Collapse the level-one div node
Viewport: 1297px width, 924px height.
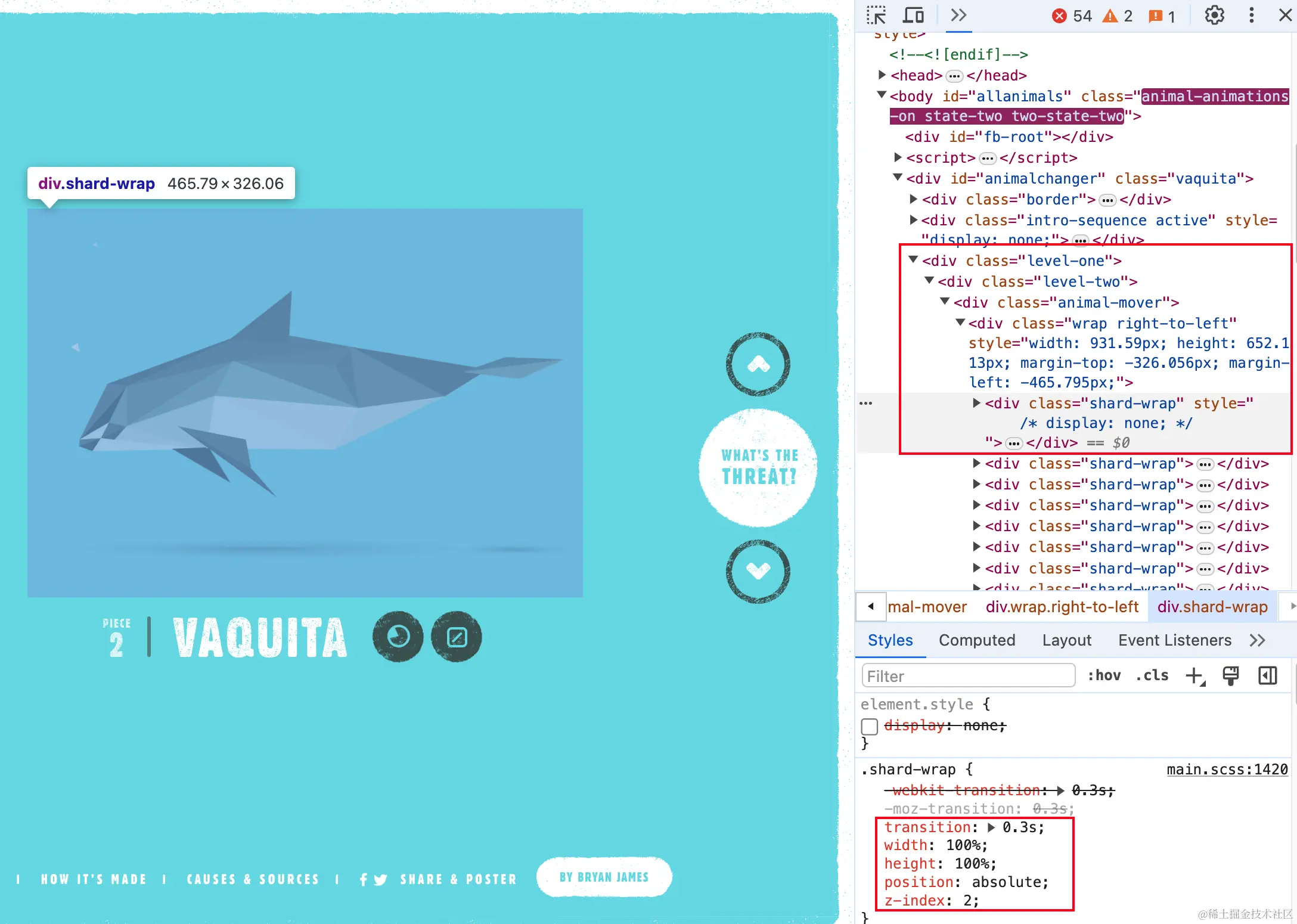pos(913,260)
